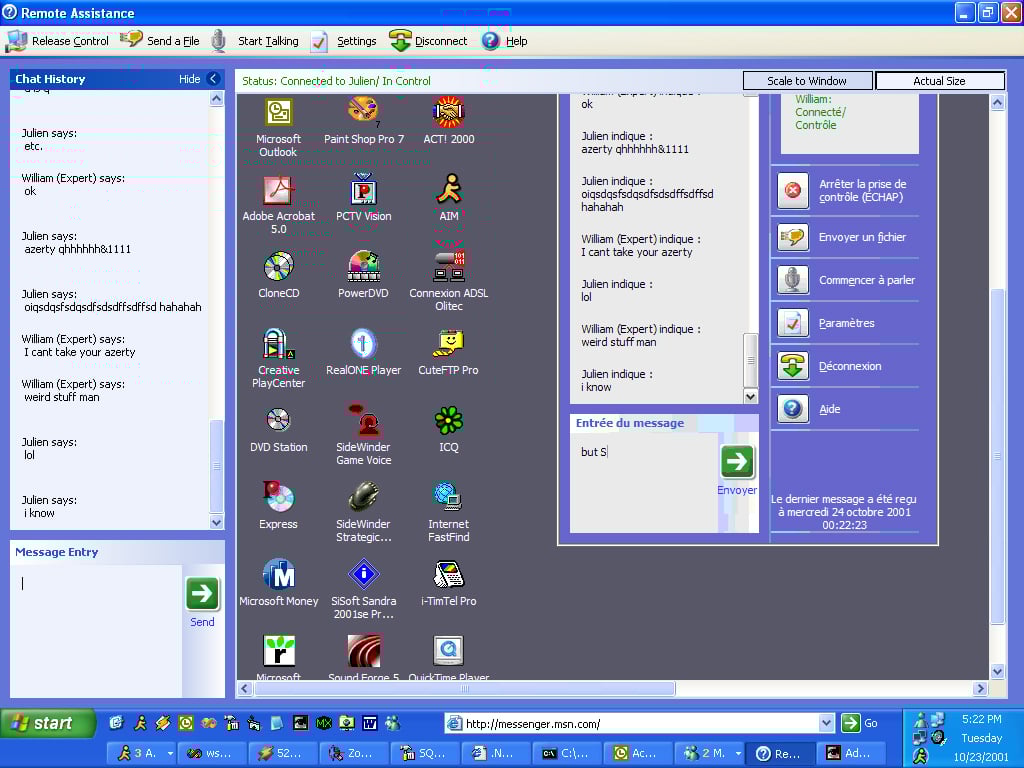Click the Release Control toolbar icon
This screenshot has height=768, width=1024.
17,41
